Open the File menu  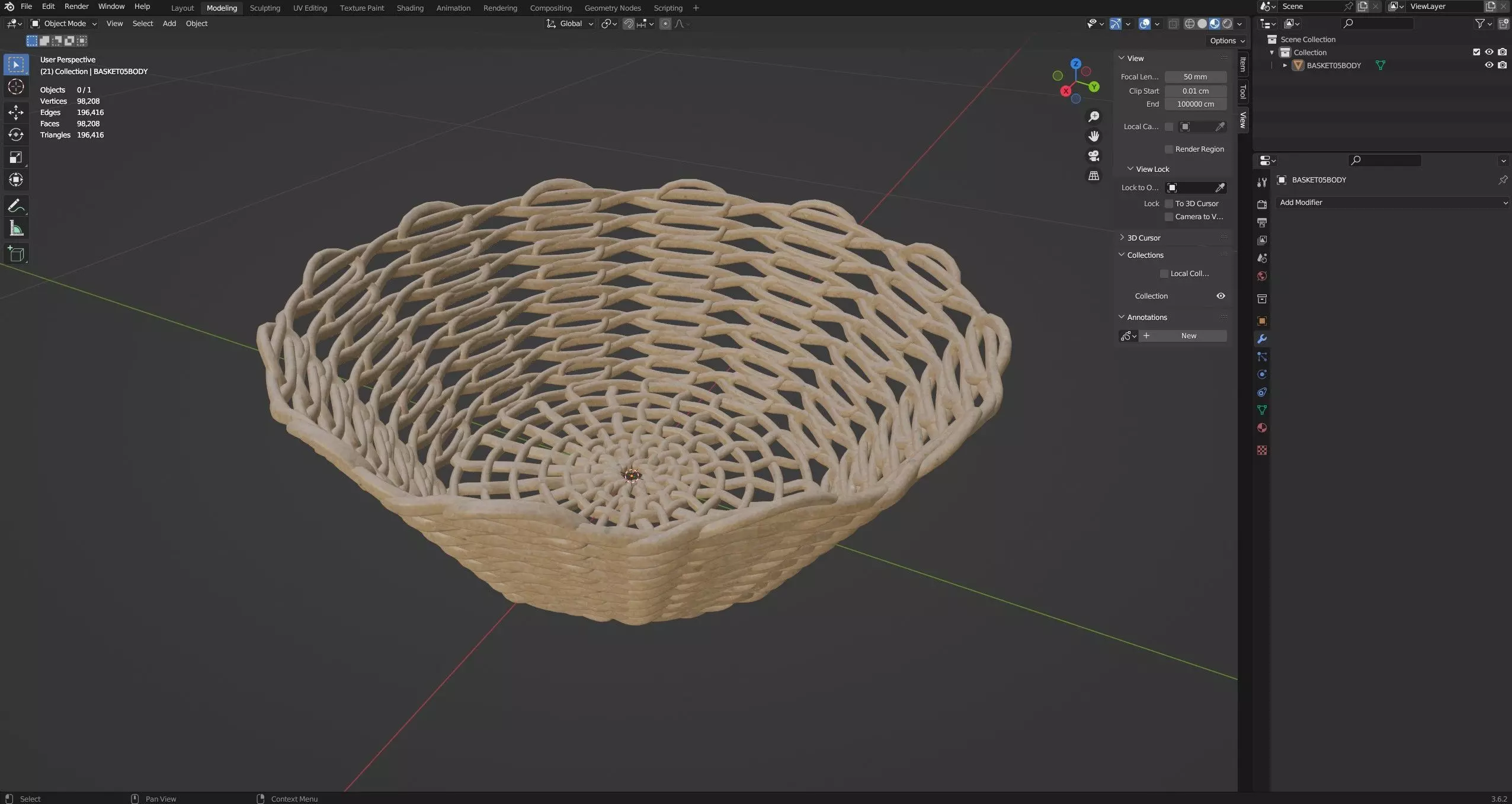pyautogui.click(x=26, y=7)
